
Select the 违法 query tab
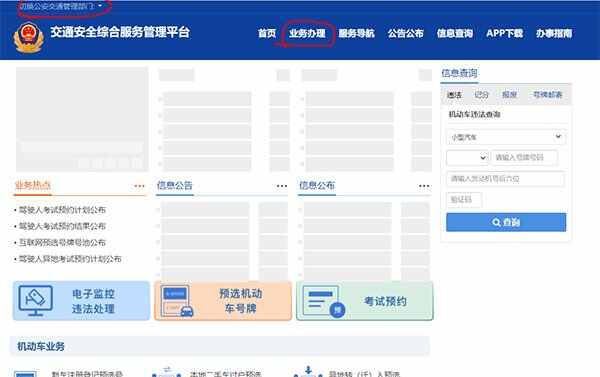coord(454,95)
